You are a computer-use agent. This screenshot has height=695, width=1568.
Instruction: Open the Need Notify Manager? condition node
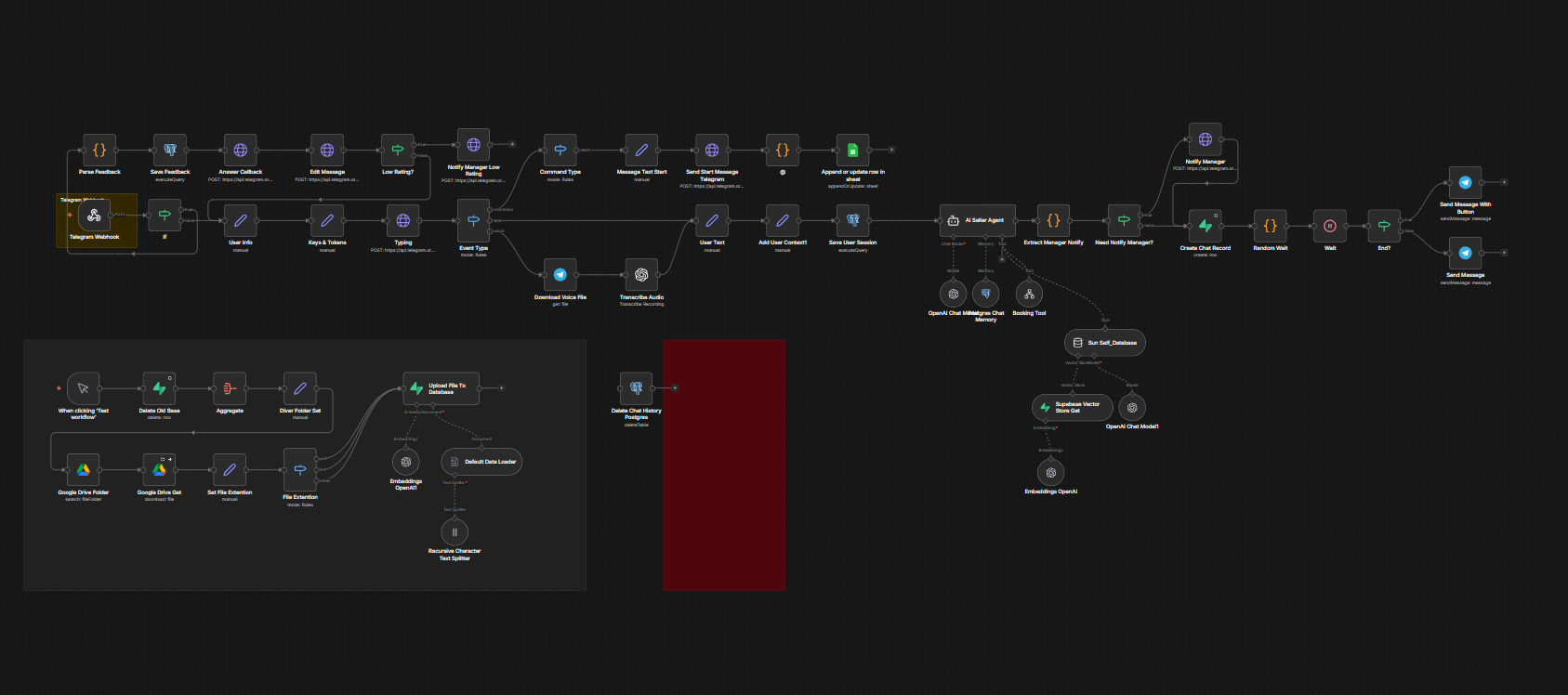[x=1124, y=220]
